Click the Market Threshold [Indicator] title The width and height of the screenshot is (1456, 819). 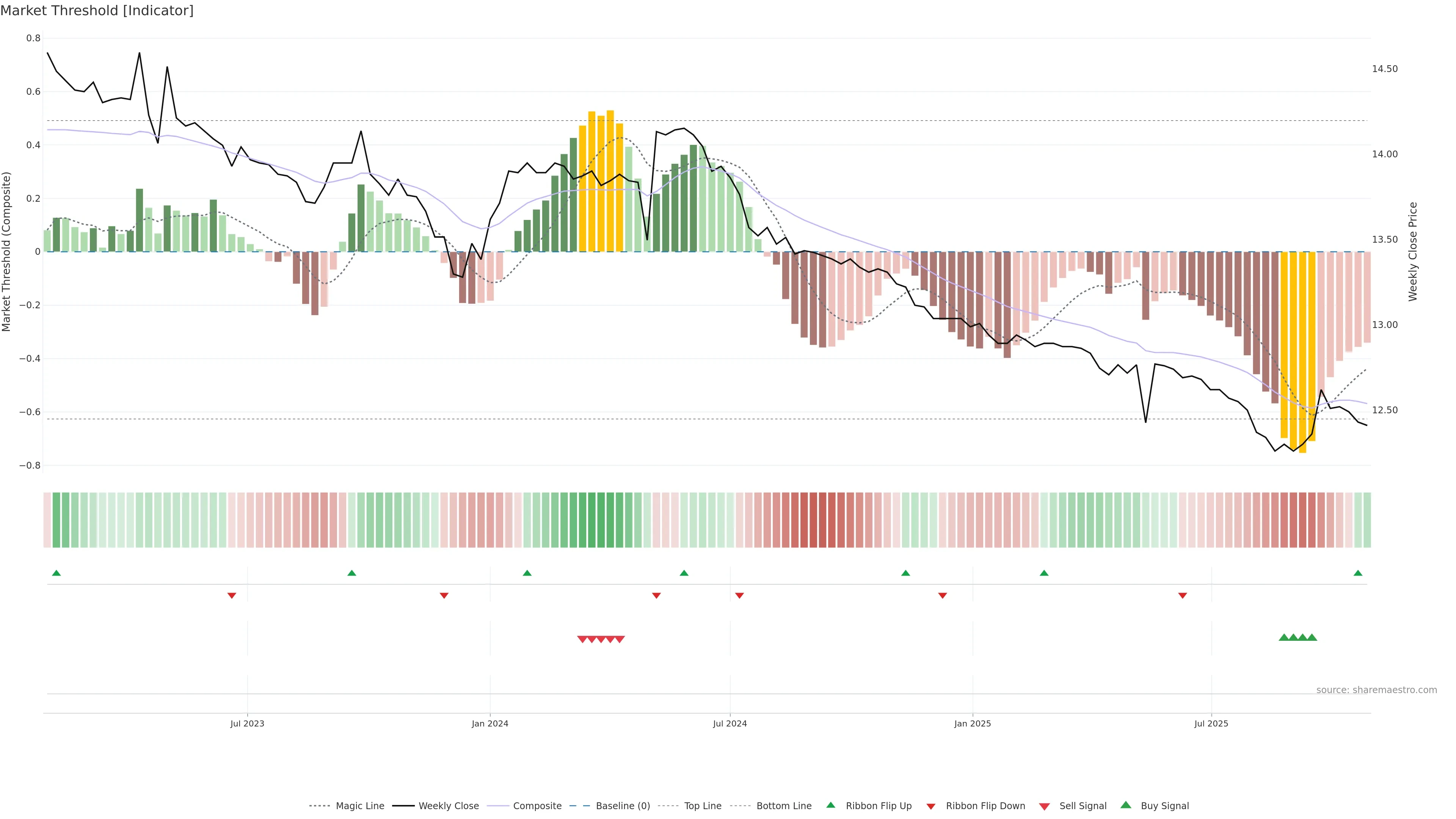click(x=97, y=11)
